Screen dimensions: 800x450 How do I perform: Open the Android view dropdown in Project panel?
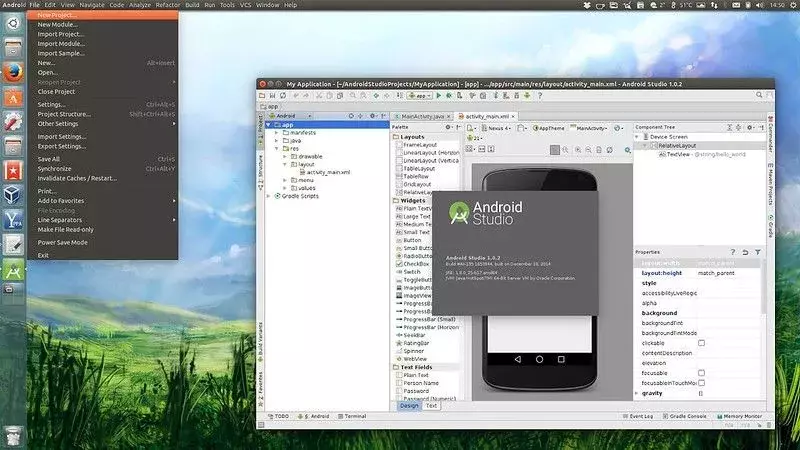(291, 116)
